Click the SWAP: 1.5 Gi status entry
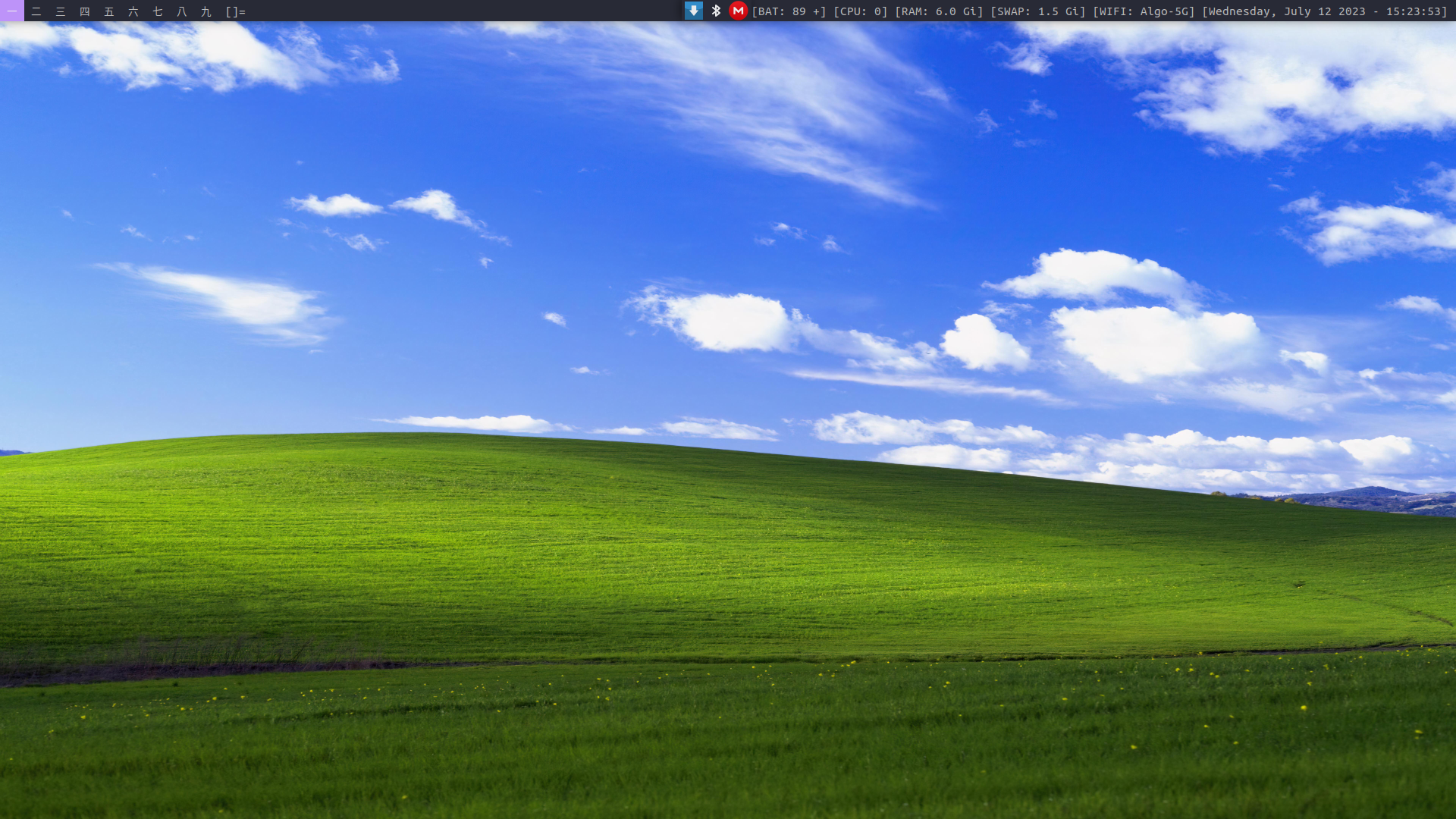Viewport: 1456px width, 819px height. coord(1038,11)
